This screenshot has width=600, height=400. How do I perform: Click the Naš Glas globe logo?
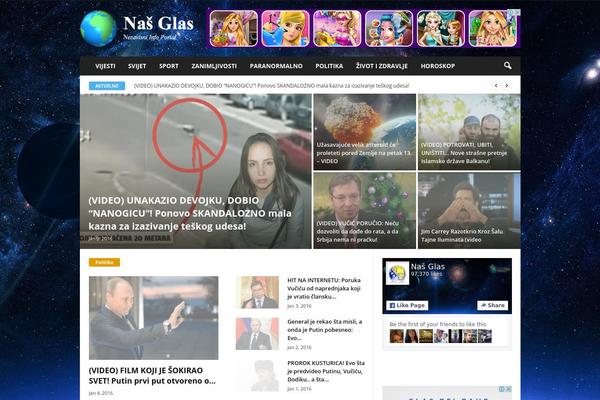(98, 28)
